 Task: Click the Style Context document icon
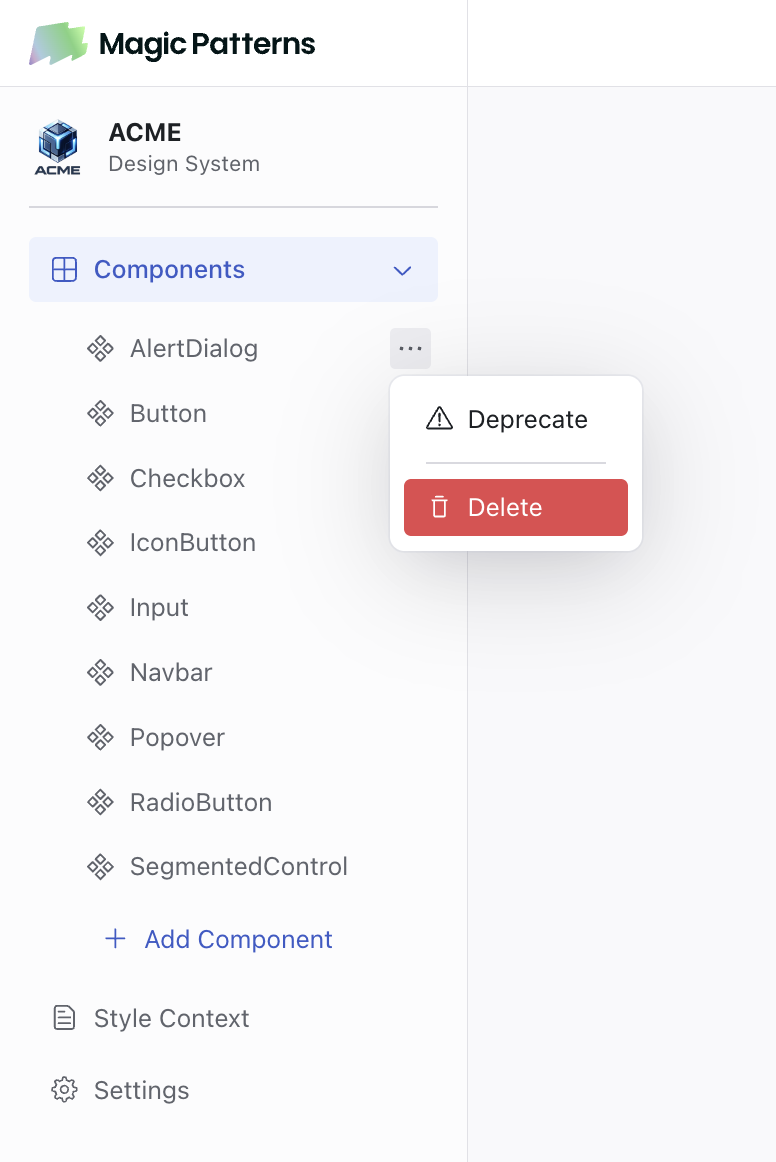pos(64,1018)
